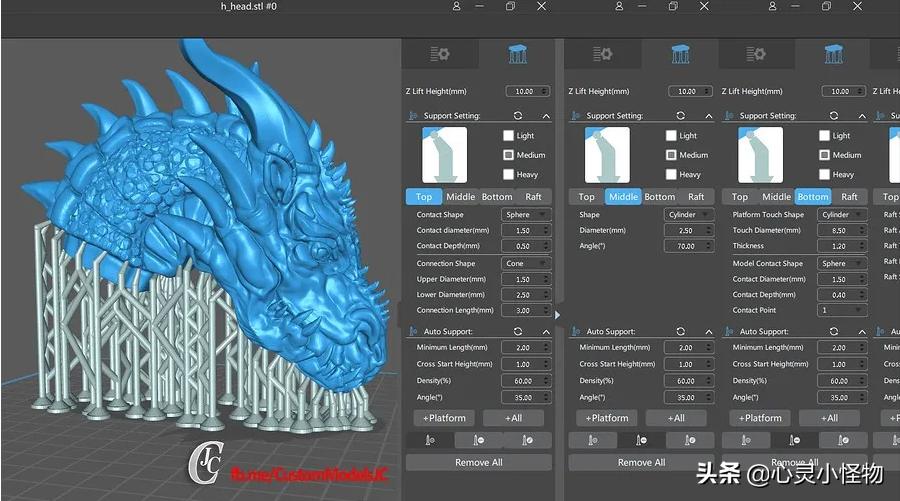Viewport: 900px width, 501px height.
Task: Toggle Medium support in the first panel
Action: coord(509,155)
